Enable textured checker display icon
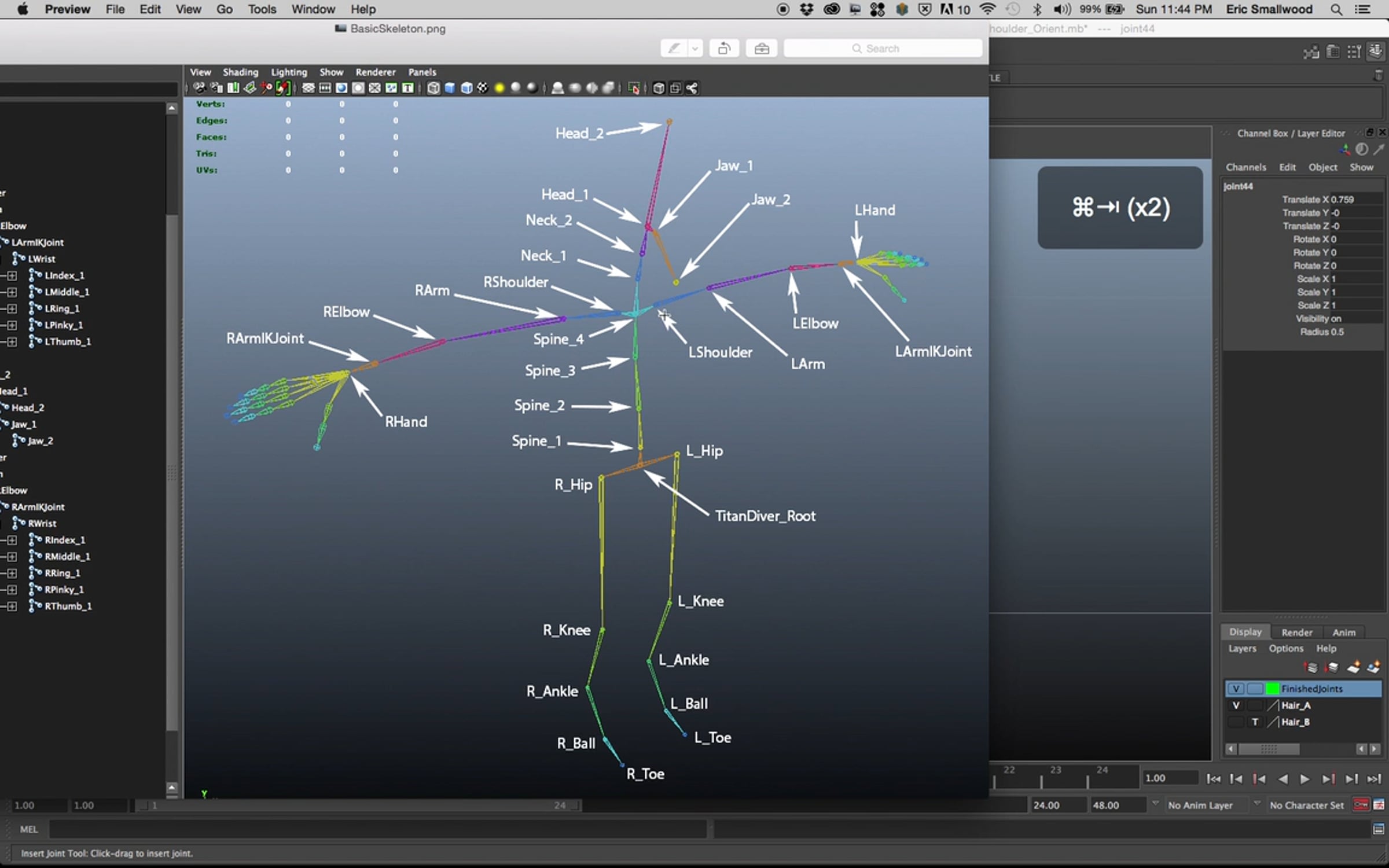The image size is (1389, 868). 483,88
